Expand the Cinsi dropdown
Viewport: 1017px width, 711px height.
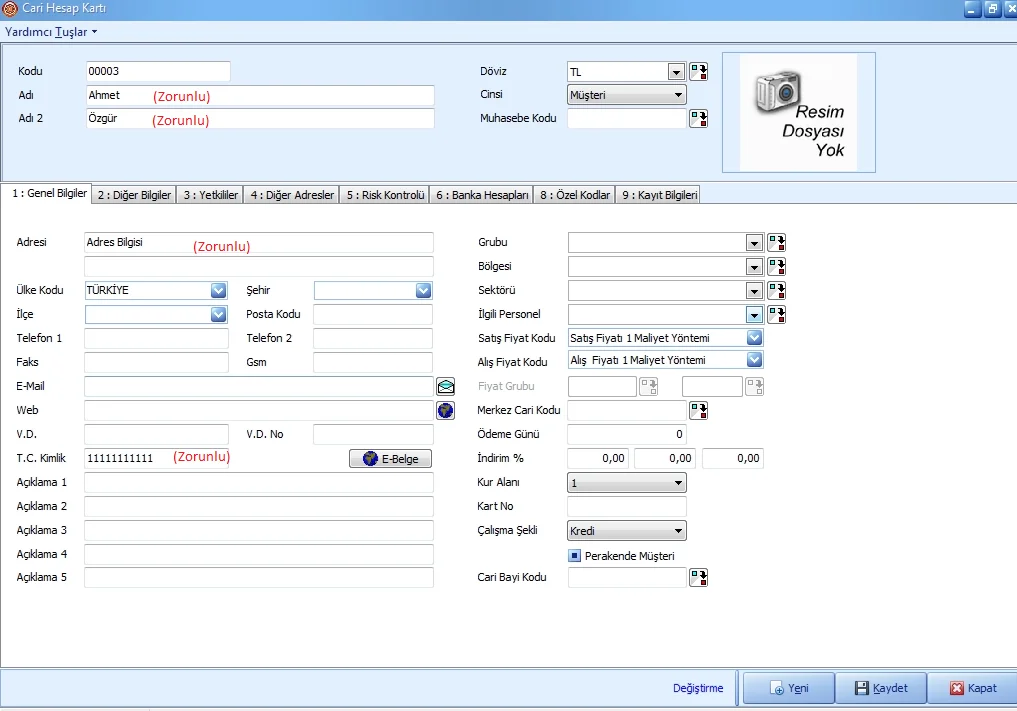[x=678, y=96]
